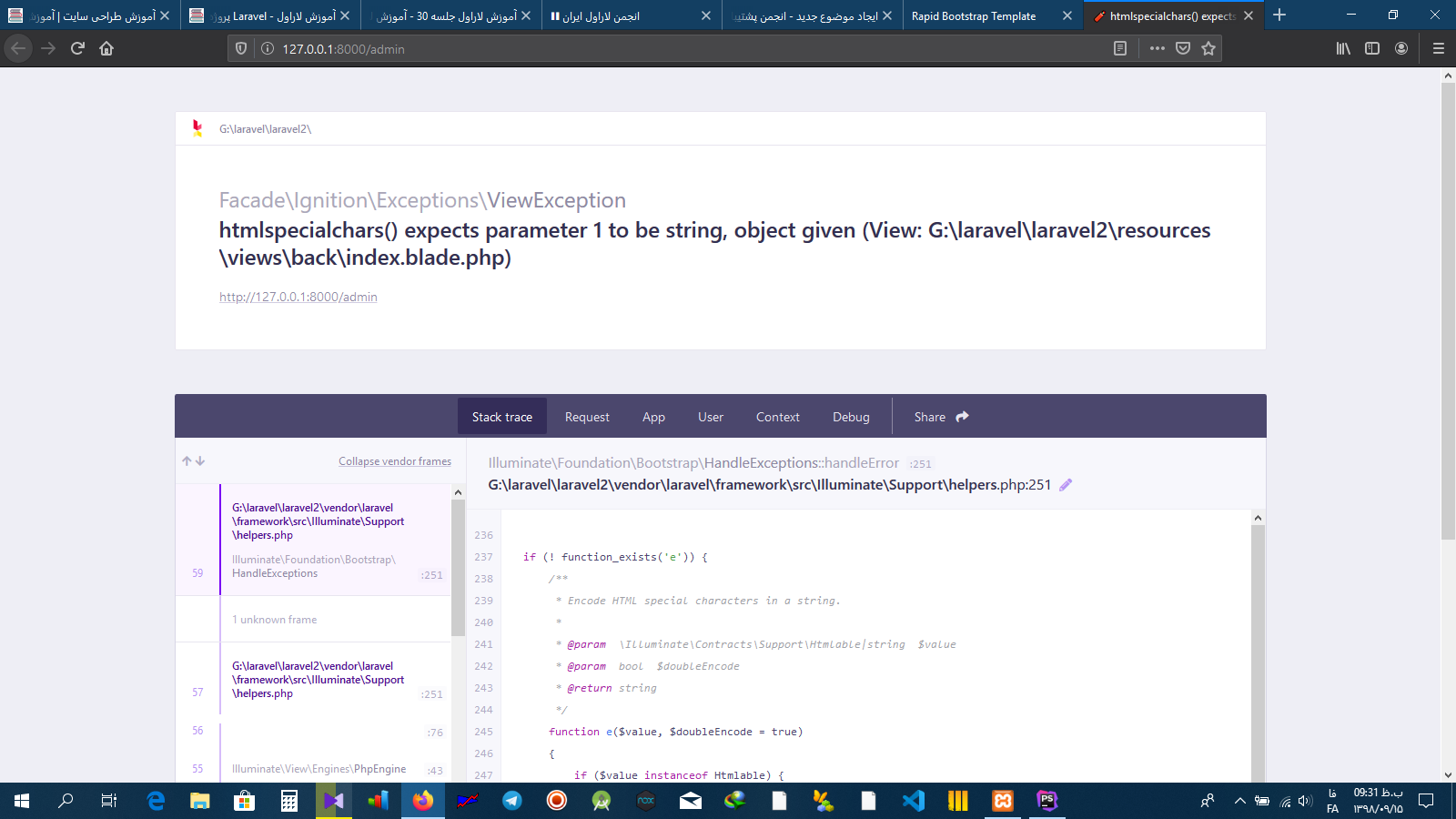Image resolution: width=1456 pixels, height=819 pixels.
Task: Open Microsoft Edge from the taskbar
Action: [x=156, y=801]
